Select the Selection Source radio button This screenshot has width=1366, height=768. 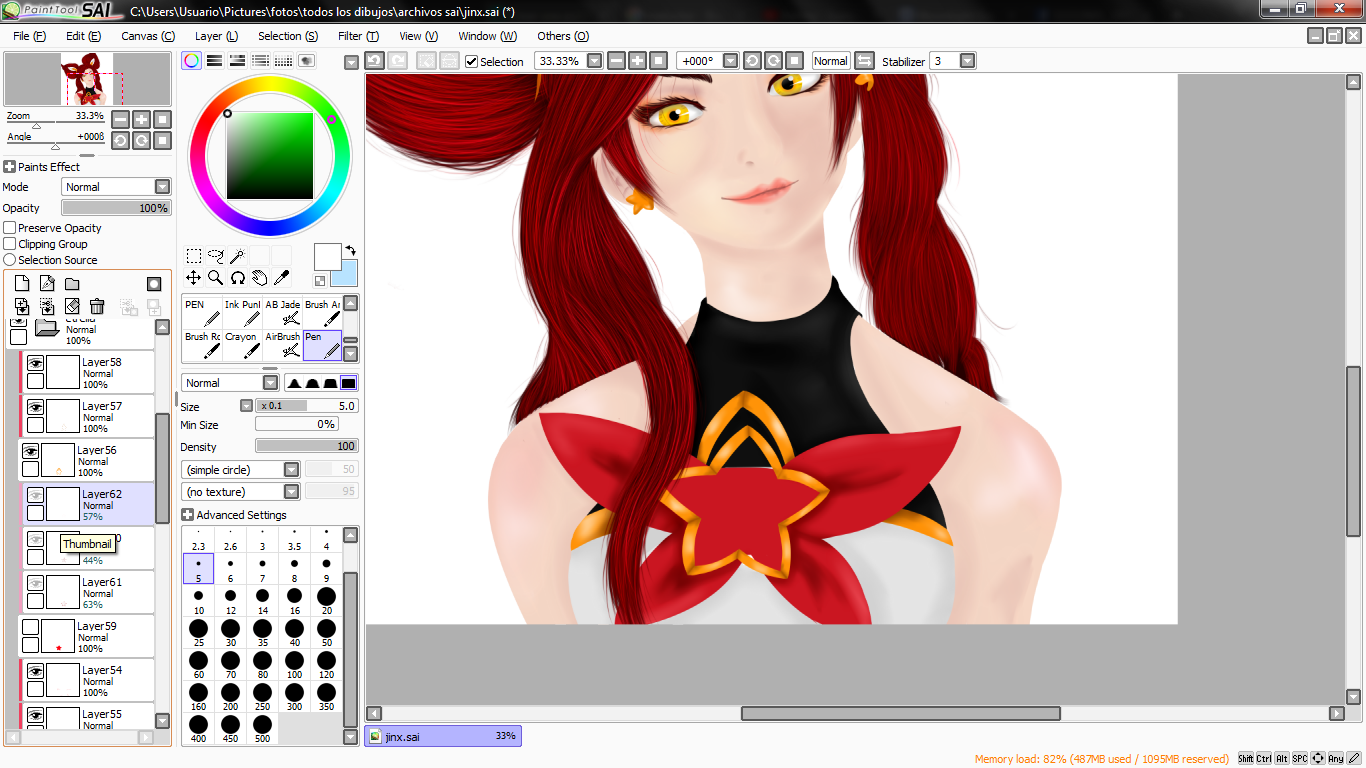click(x=10, y=260)
